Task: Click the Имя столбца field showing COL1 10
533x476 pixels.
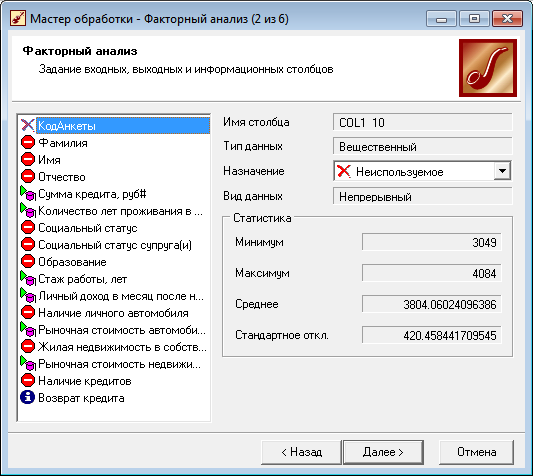Action: (x=423, y=122)
